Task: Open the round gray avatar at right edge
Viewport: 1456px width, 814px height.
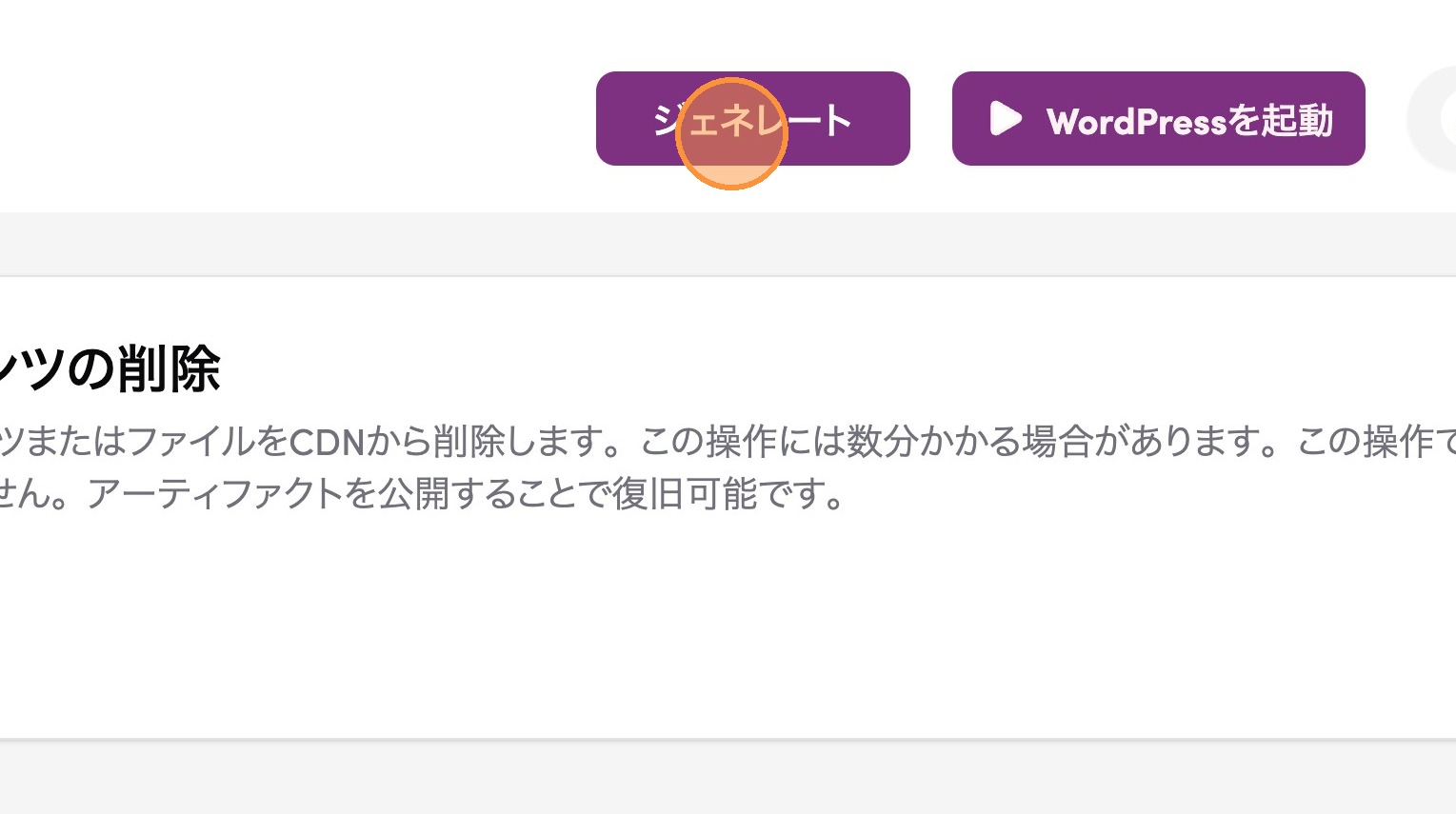Action: 1433,119
